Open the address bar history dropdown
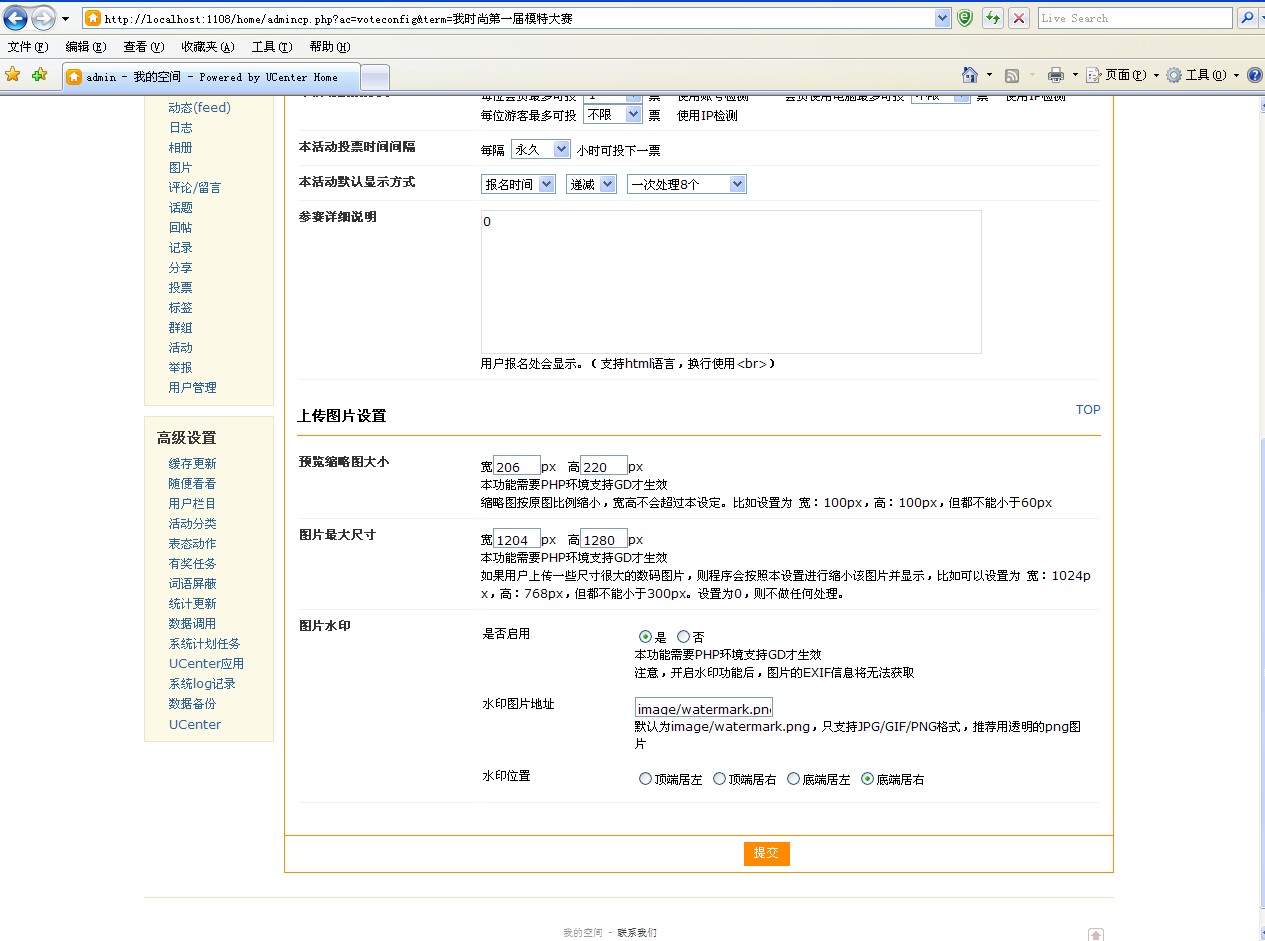1265x941 pixels. click(x=942, y=18)
